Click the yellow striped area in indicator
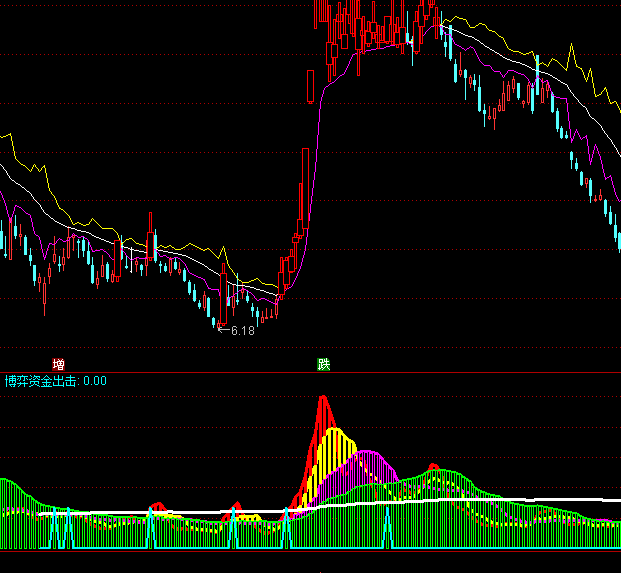Viewport: 621px width, 573px height. tap(337, 452)
